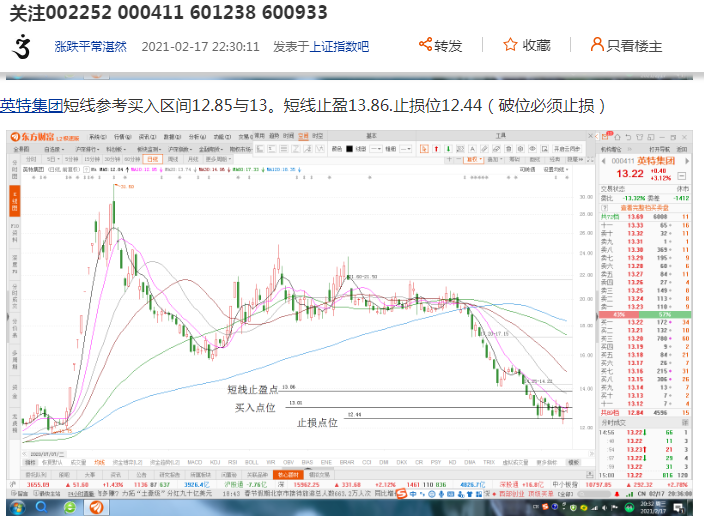Zoom out chart with the minus button
The height and width of the screenshot is (529, 704).
458,159
